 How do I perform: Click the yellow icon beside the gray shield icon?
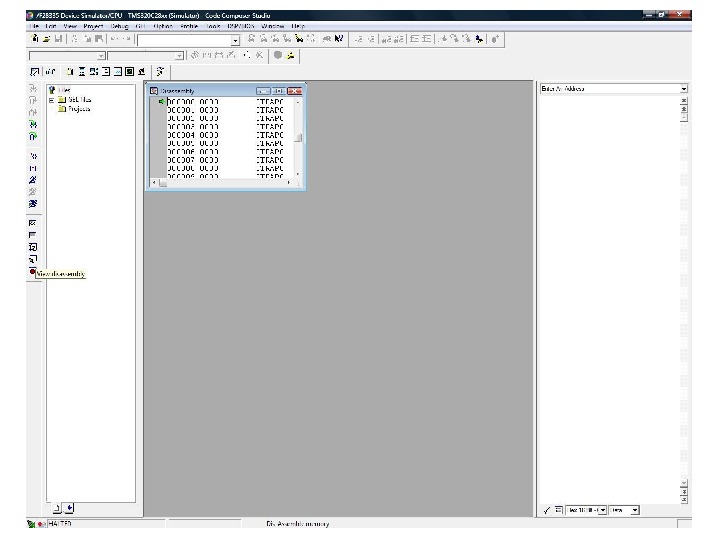(290, 56)
